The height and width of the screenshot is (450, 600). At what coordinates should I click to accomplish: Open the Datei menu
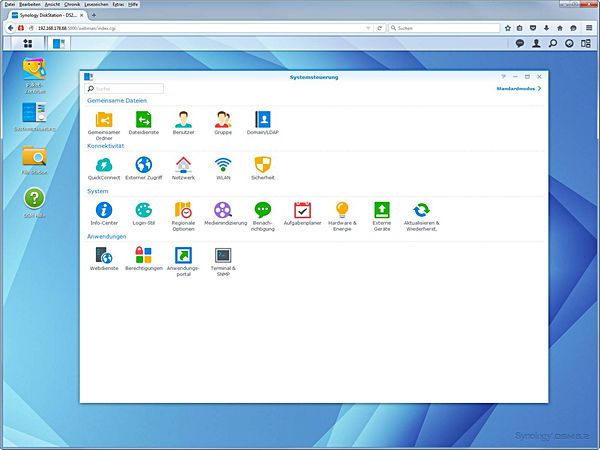[x=10, y=4]
